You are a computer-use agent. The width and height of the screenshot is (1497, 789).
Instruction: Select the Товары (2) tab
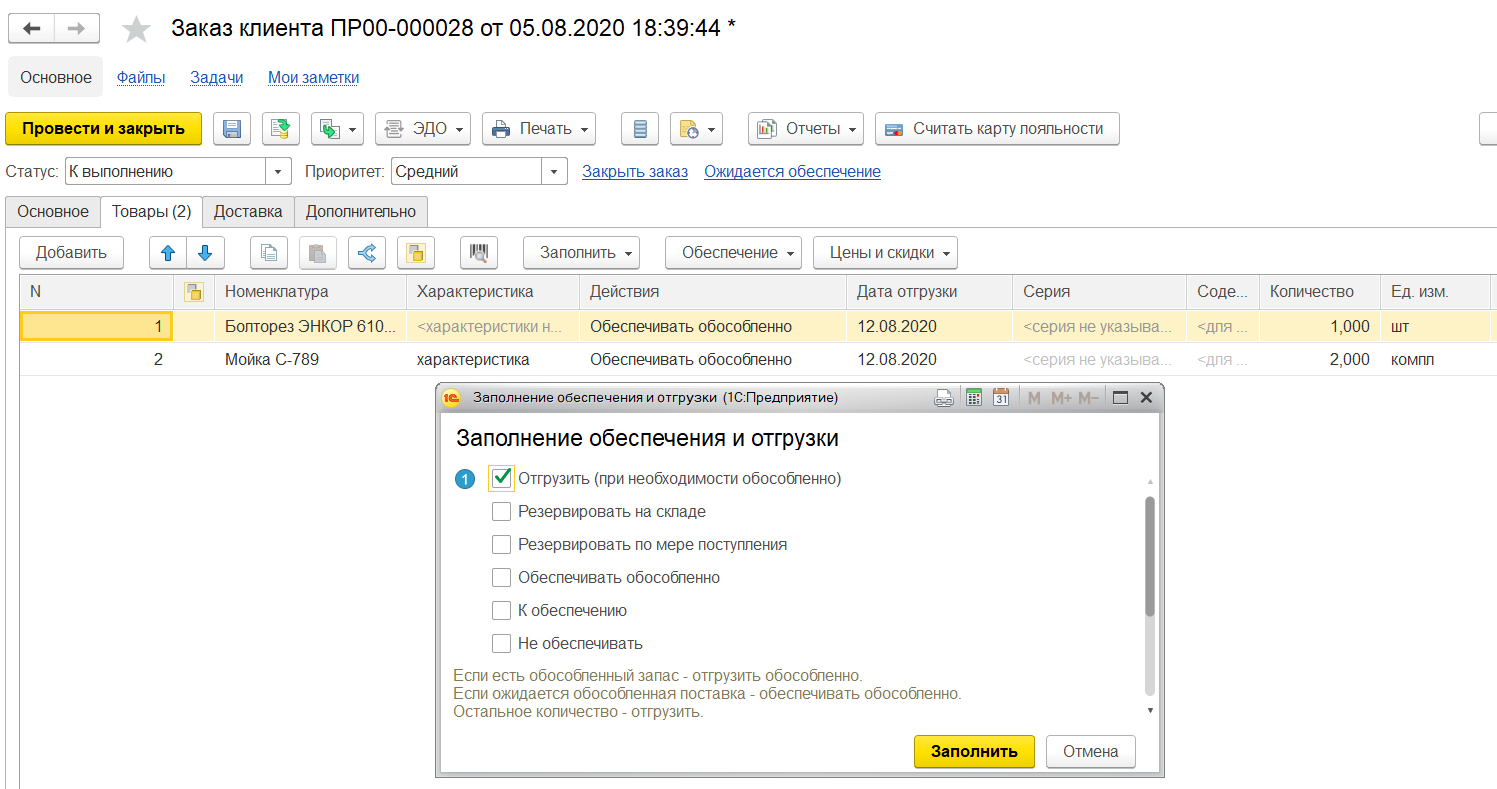click(x=152, y=212)
